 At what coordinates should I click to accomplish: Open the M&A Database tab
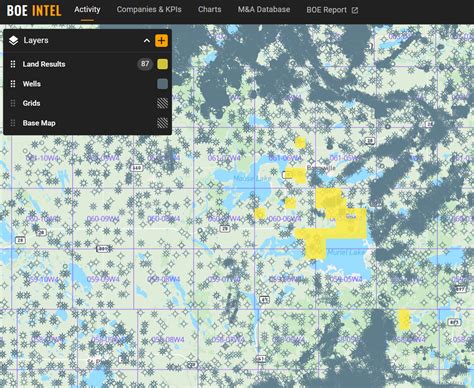point(264,10)
